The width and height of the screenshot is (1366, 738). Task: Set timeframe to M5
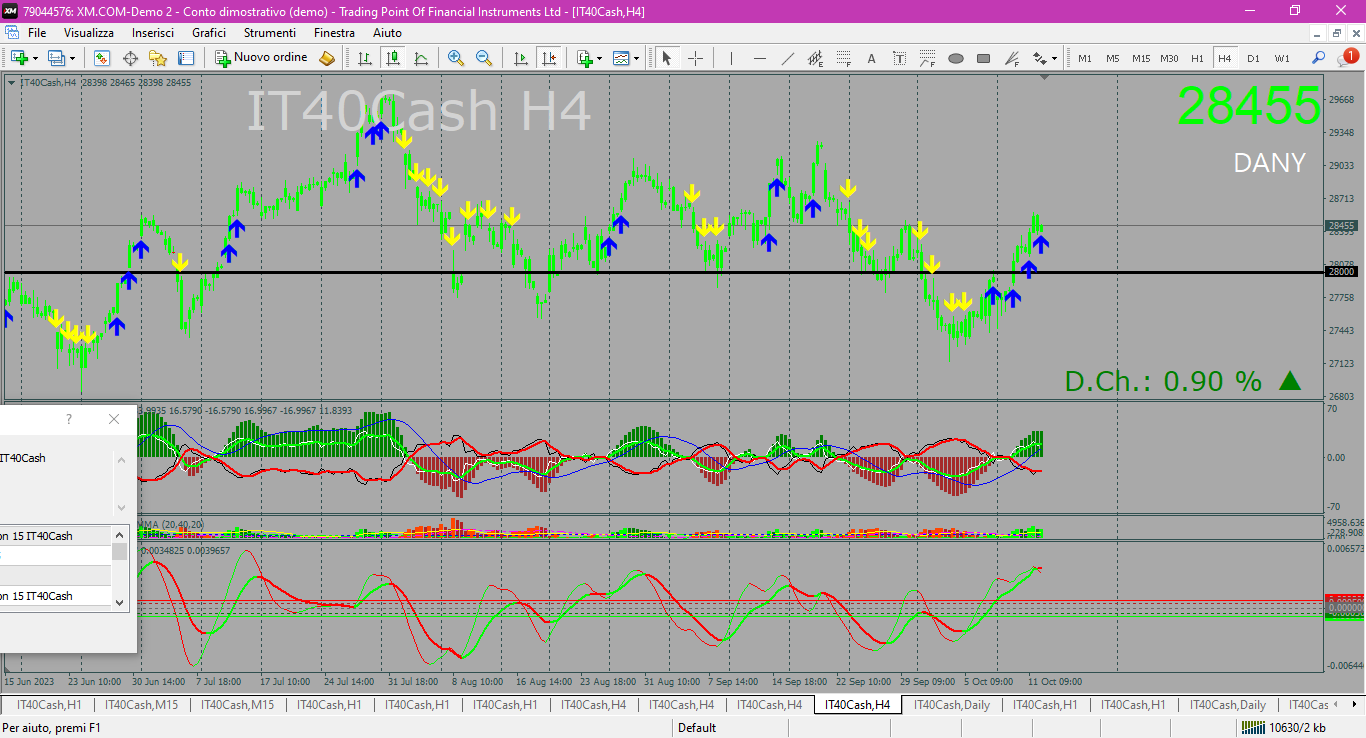[1113, 58]
